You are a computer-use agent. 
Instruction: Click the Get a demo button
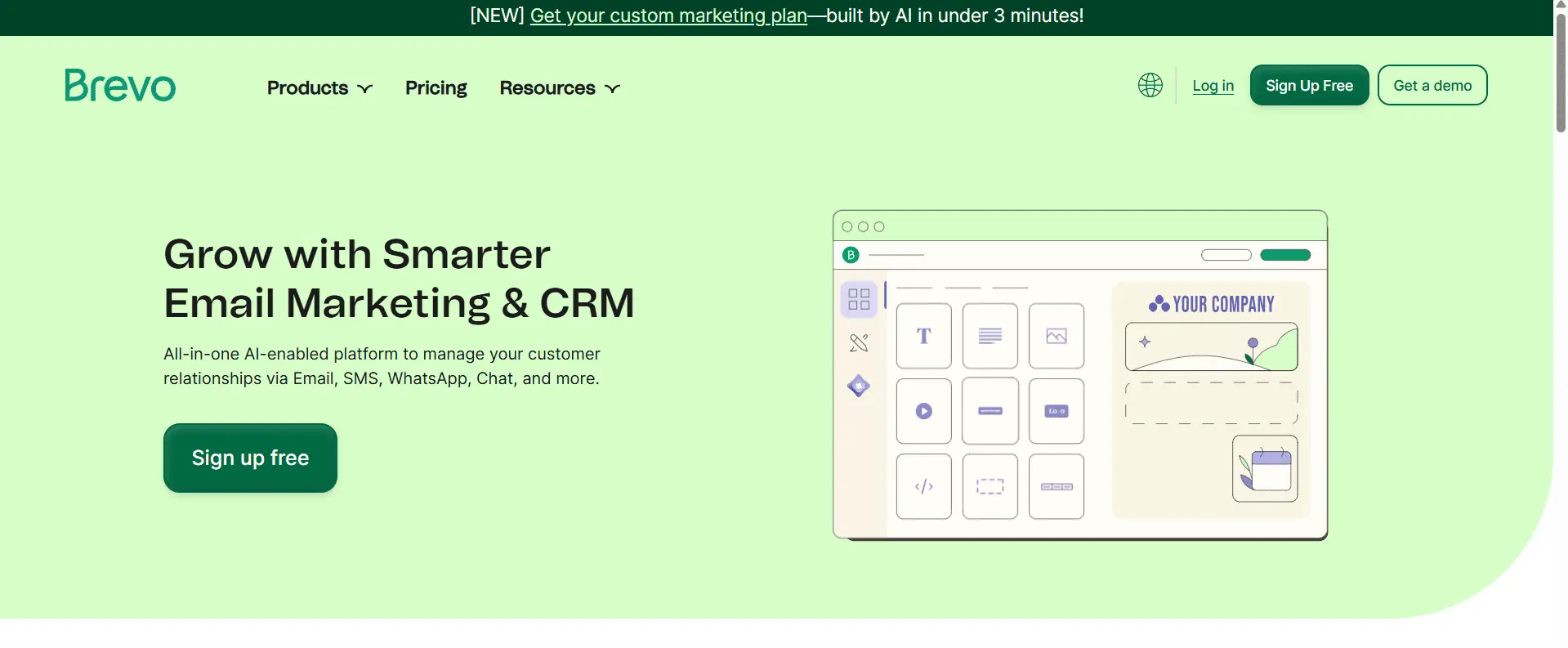click(1432, 86)
